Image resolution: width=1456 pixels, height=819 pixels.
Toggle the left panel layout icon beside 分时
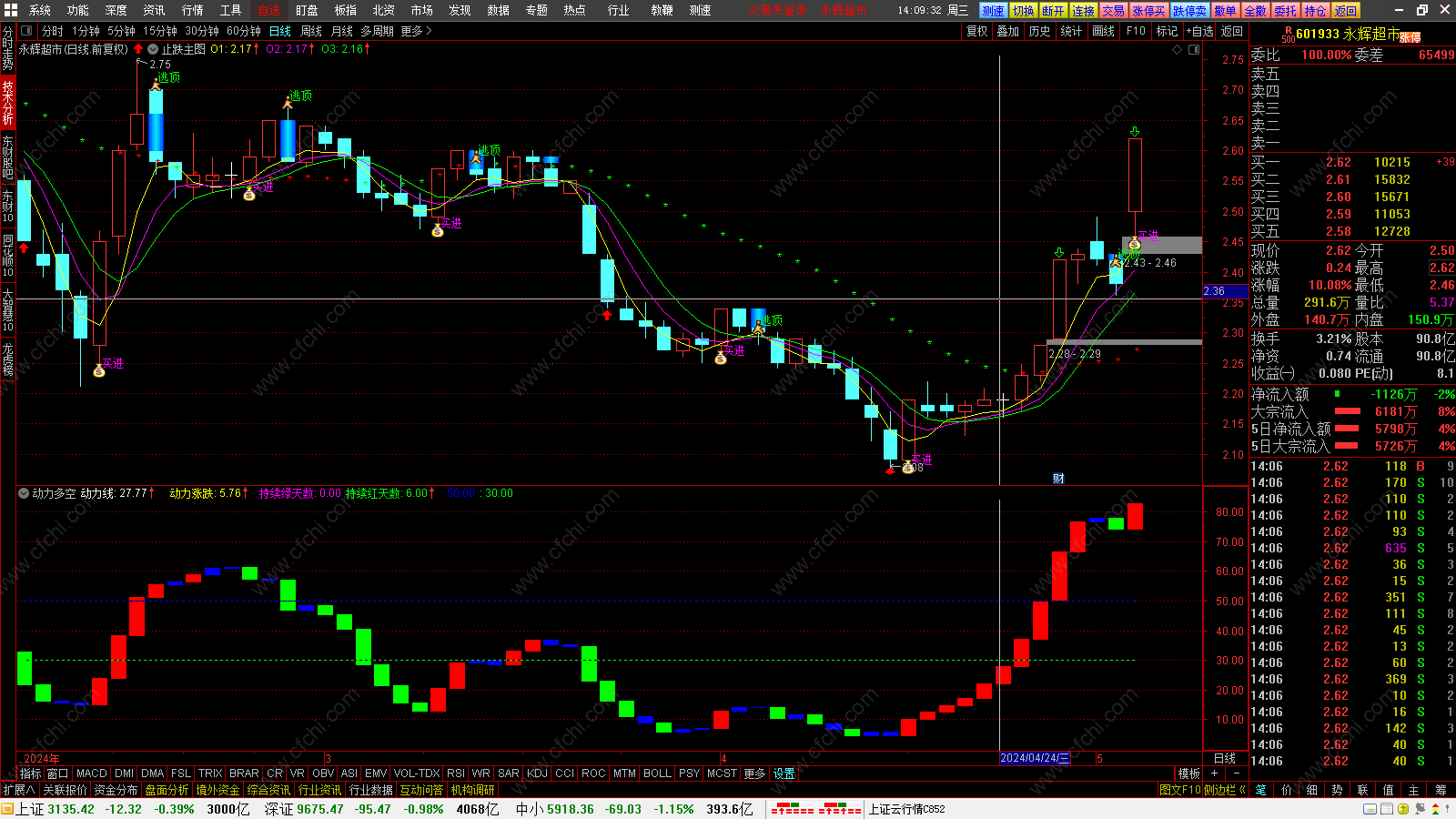[x=26, y=31]
